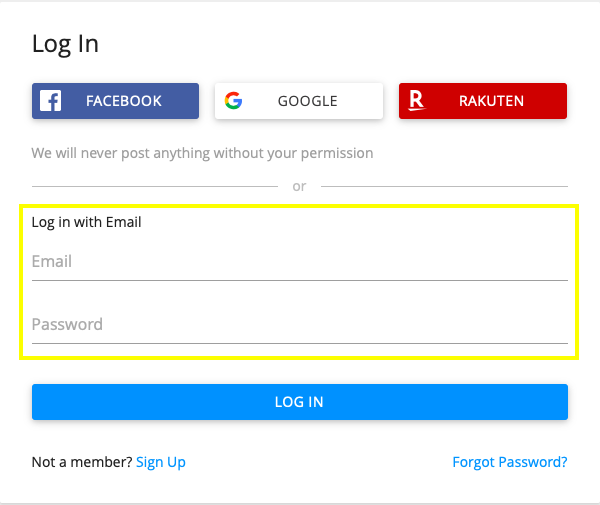Click the multicolor Google 'G' logo
600x505 pixels.
233,101
